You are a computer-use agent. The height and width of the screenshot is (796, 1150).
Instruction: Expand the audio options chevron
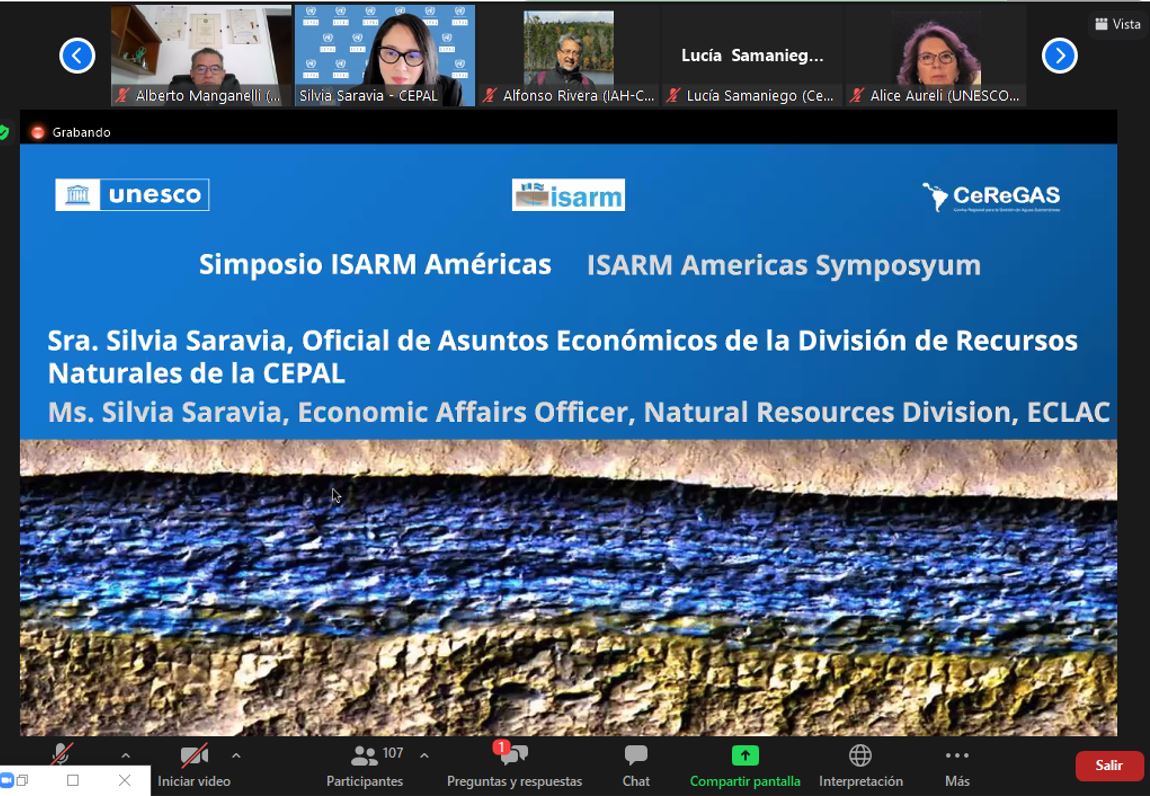click(125, 755)
